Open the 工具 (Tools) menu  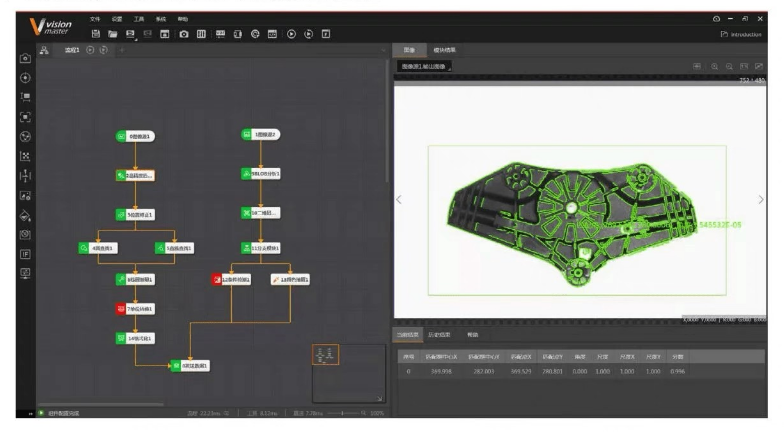[x=139, y=19]
